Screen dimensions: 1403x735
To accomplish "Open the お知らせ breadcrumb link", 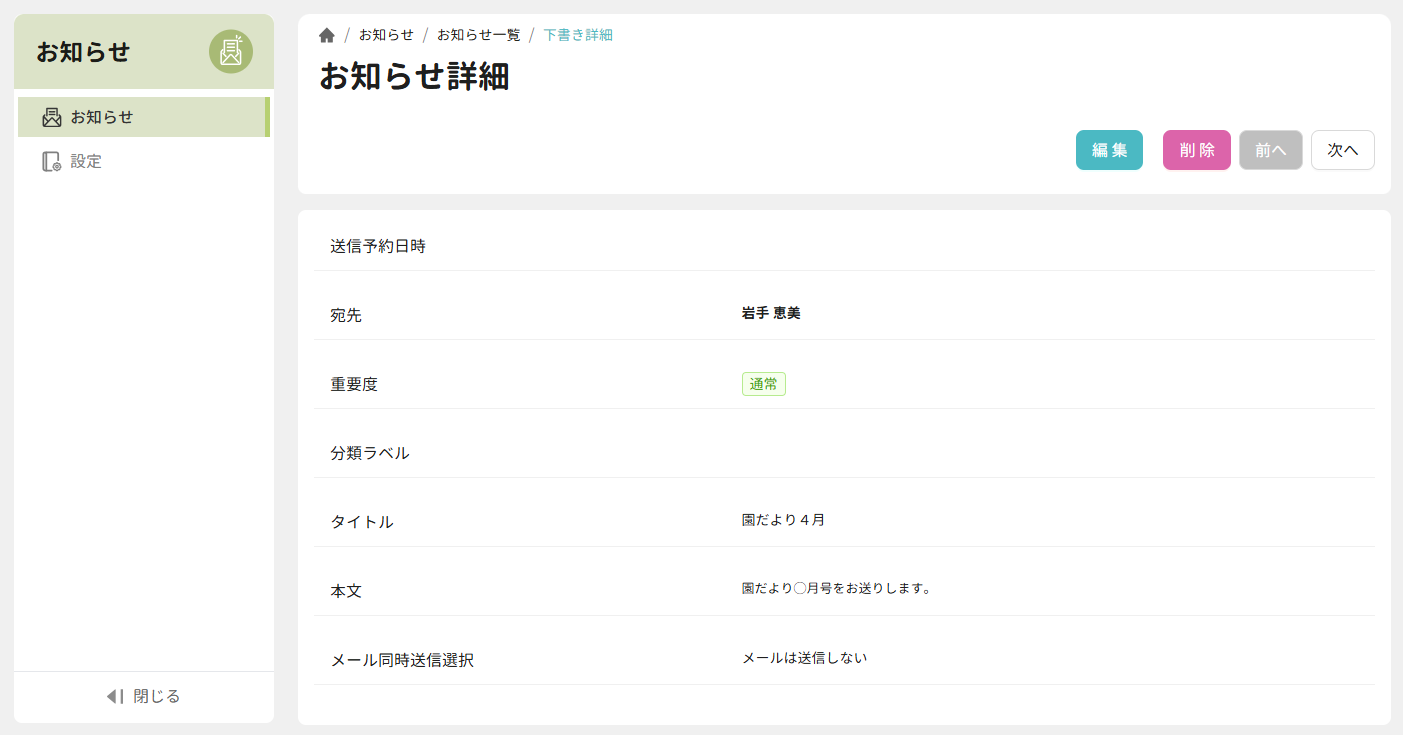I will (x=386, y=35).
